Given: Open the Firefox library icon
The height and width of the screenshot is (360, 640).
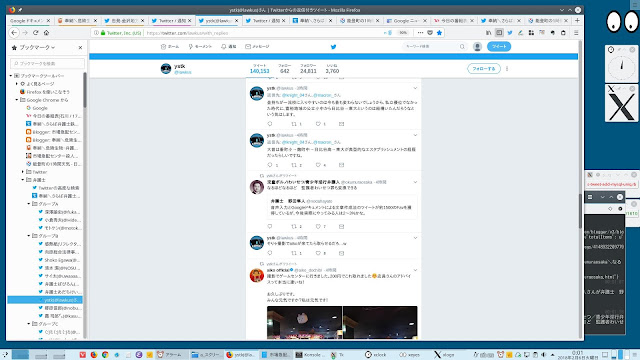Looking at the screenshot, I should coord(489,33).
